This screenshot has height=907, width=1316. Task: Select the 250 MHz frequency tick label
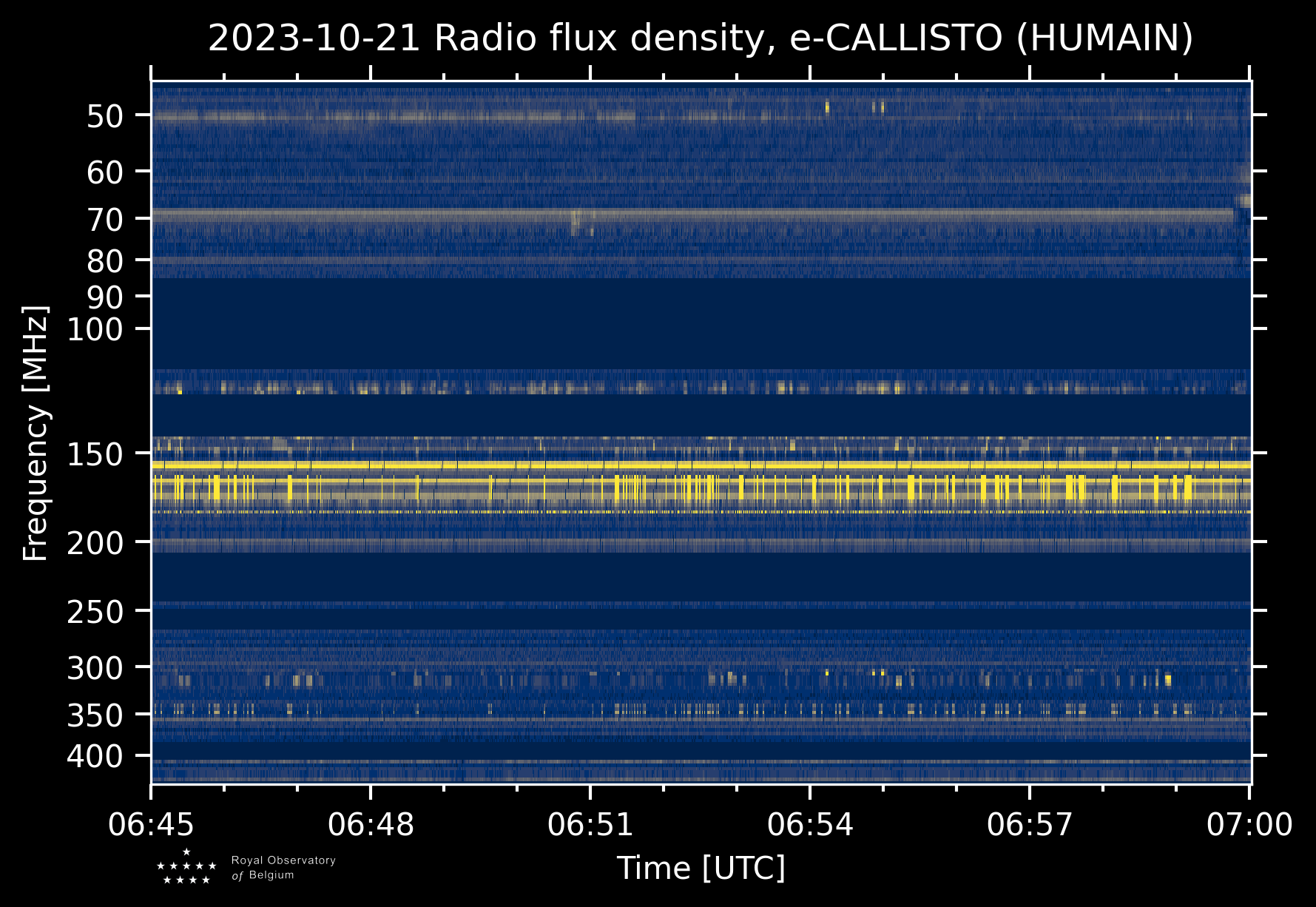95,612
